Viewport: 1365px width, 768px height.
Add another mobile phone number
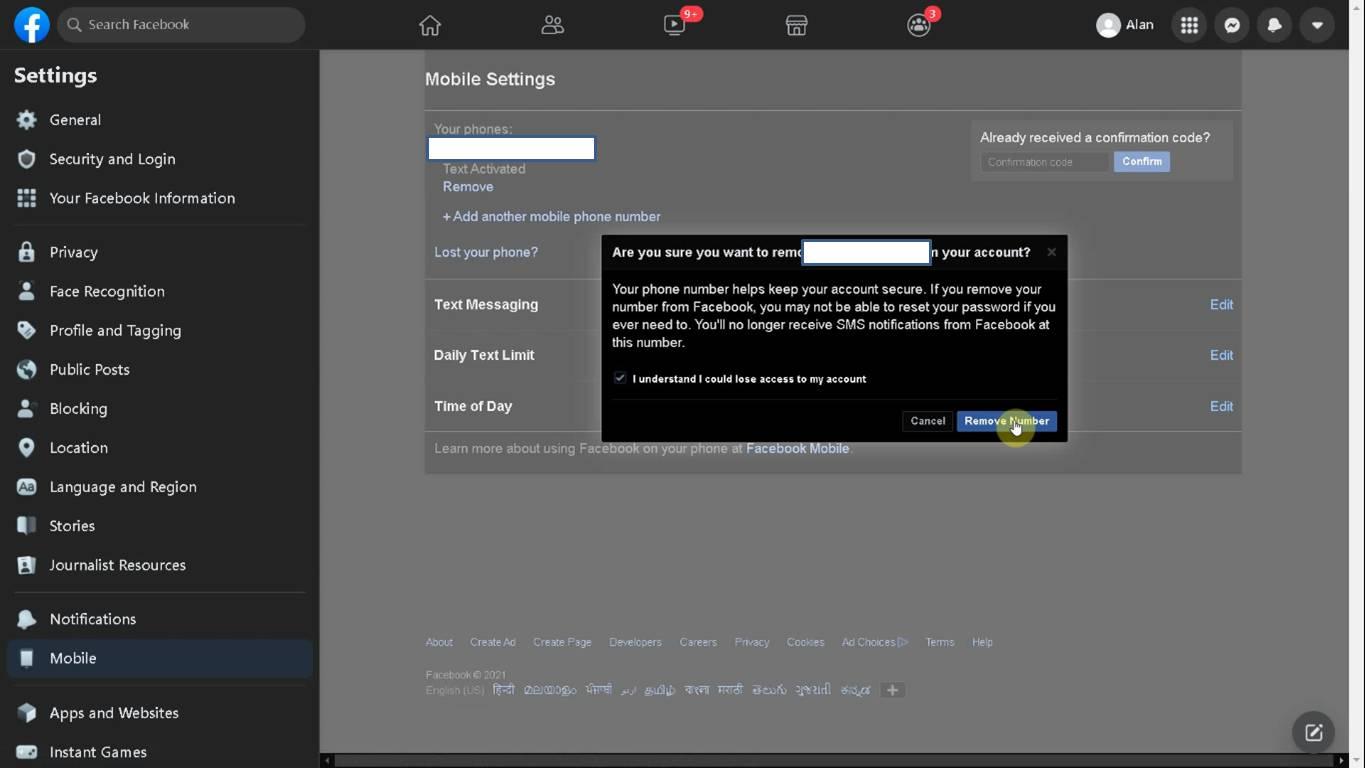coord(552,216)
